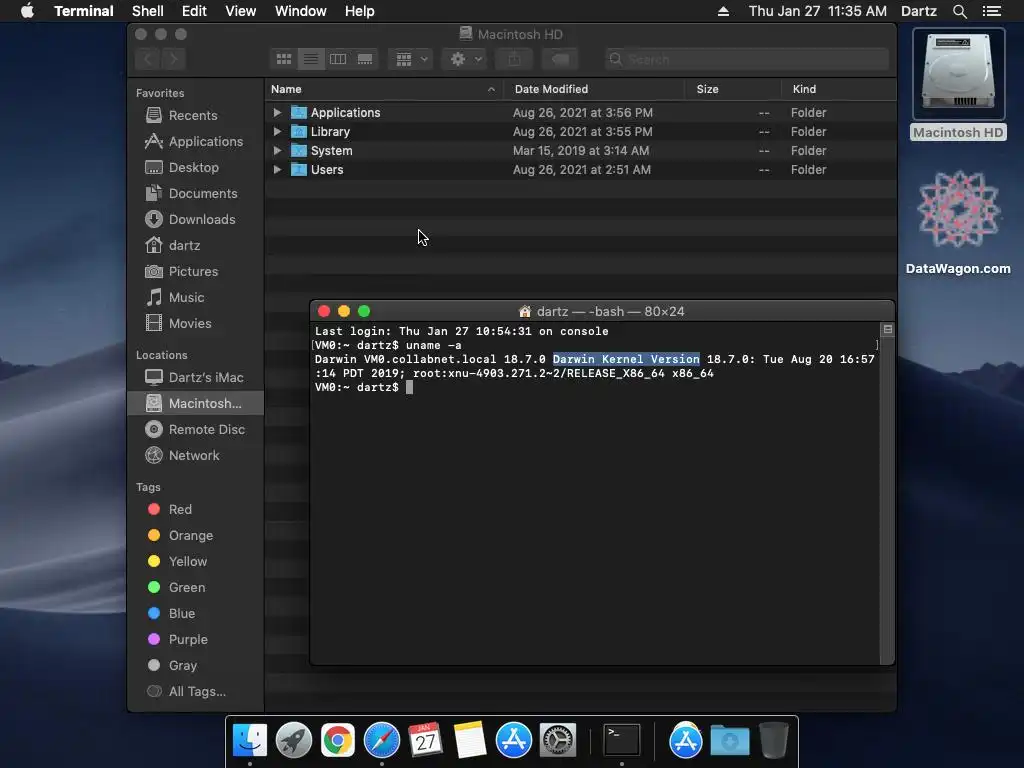Open the Finder gear action menu
This screenshot has height=768, width=1024.
466,59
